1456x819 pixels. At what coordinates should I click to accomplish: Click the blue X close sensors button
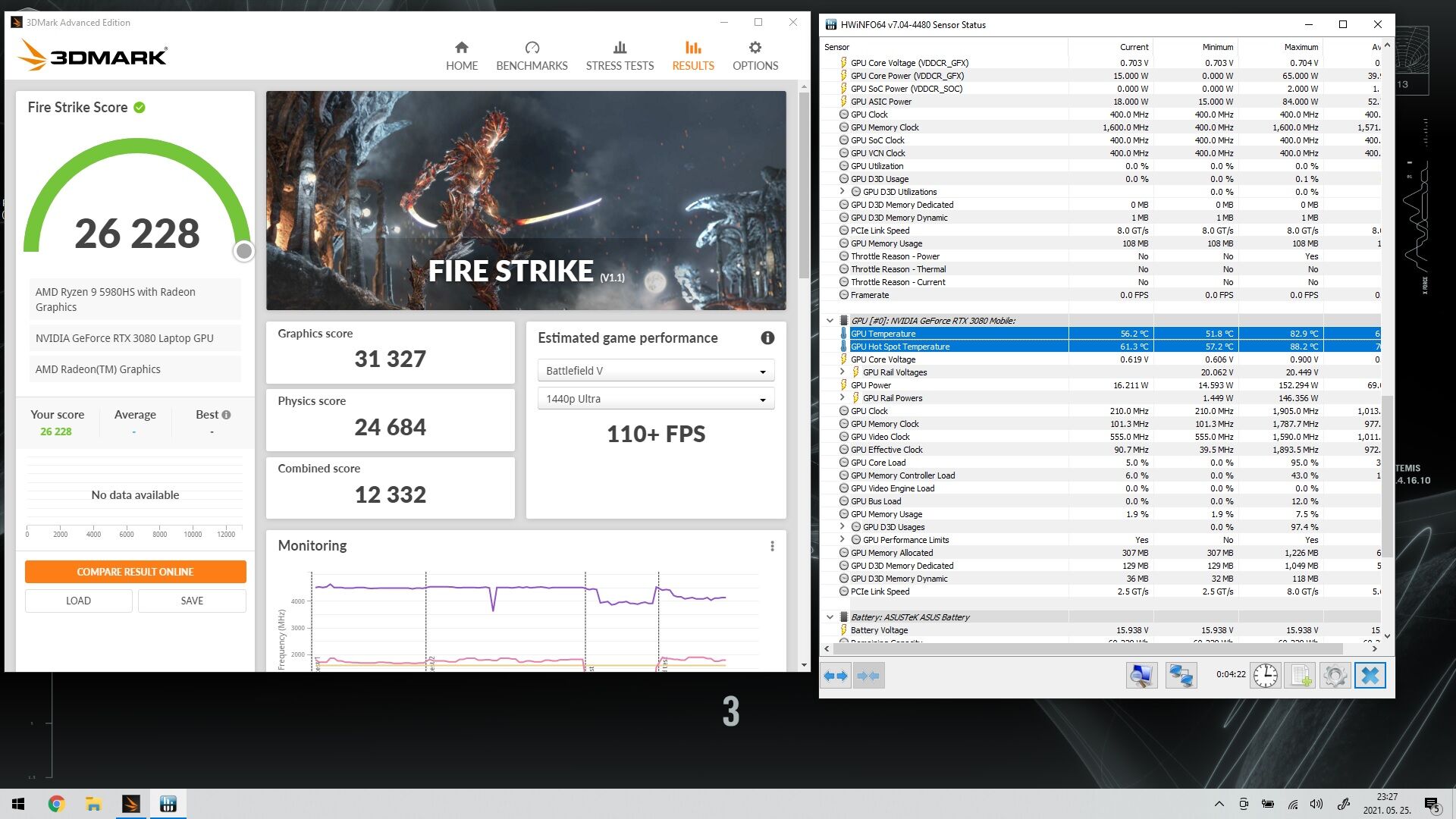pyautogui.click(x=1370, y=676)
